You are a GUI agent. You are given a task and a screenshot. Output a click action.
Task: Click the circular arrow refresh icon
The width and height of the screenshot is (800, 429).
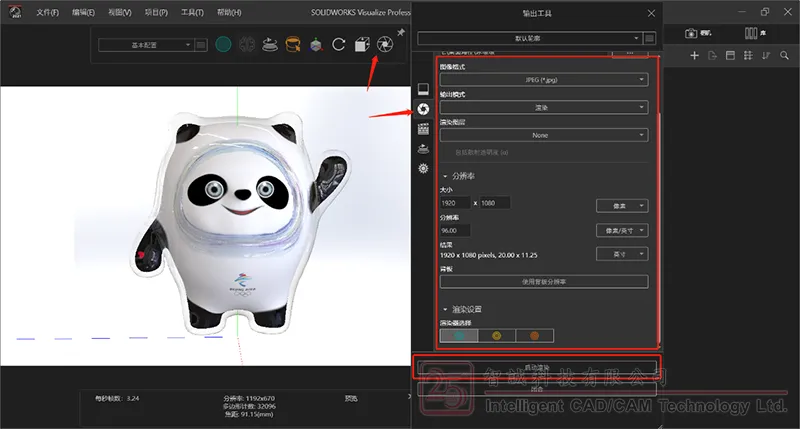pos(339,45)
